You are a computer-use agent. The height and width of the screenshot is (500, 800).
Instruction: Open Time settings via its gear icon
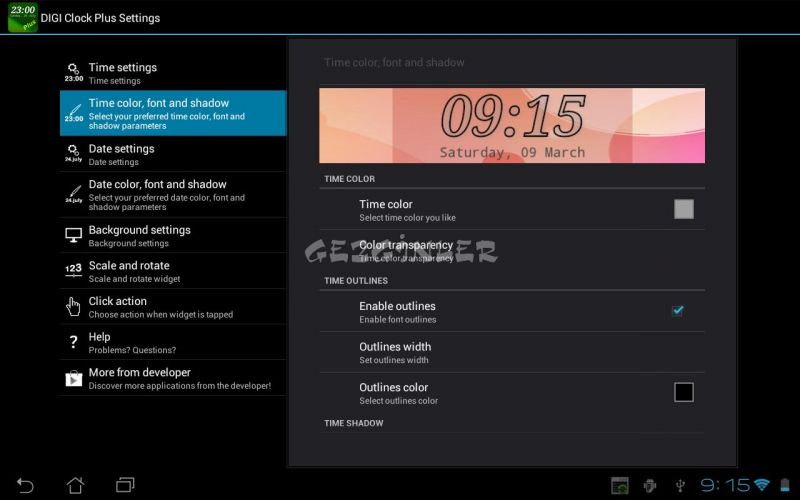73,72
